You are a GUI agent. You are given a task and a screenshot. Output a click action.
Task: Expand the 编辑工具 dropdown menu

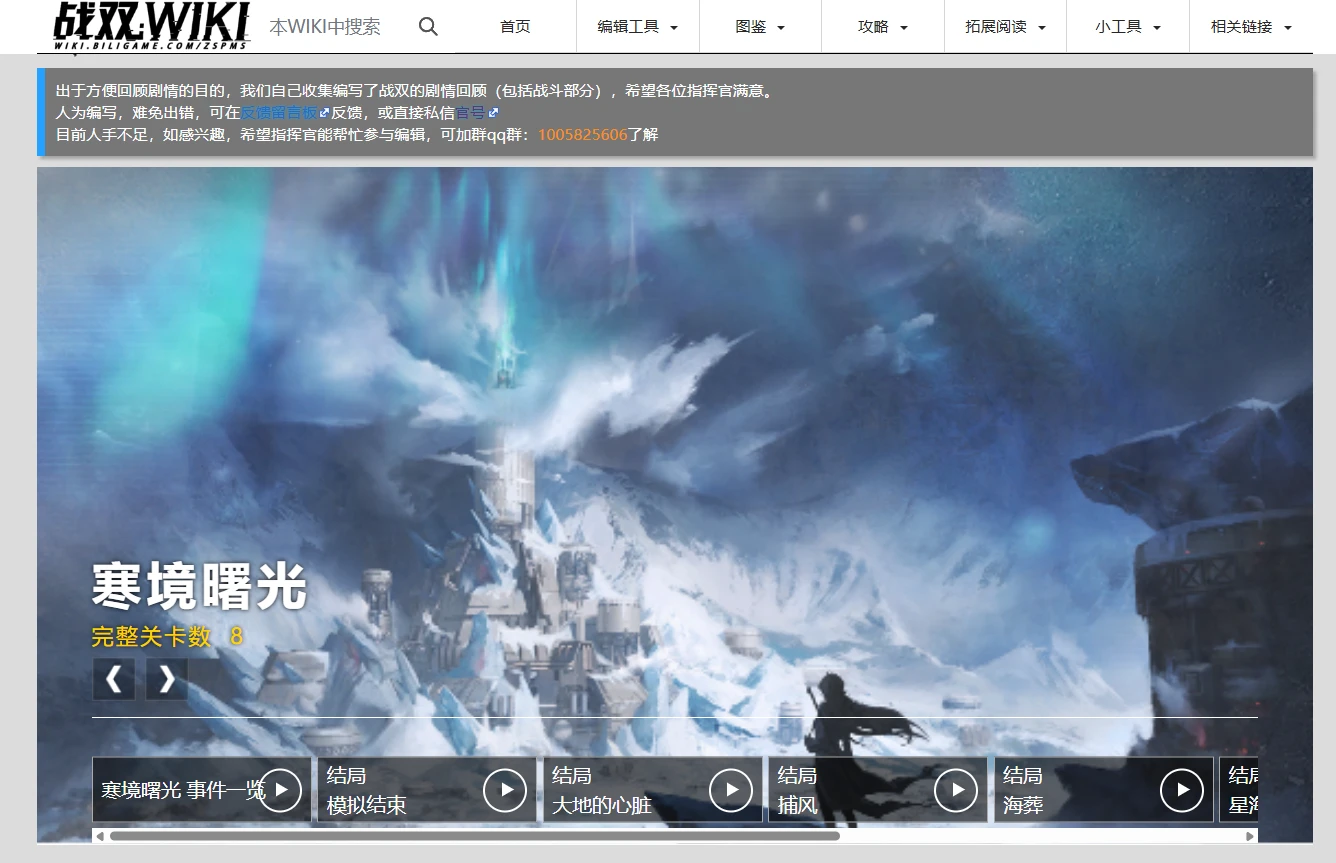pyautogui.click(x=637, y=27)
